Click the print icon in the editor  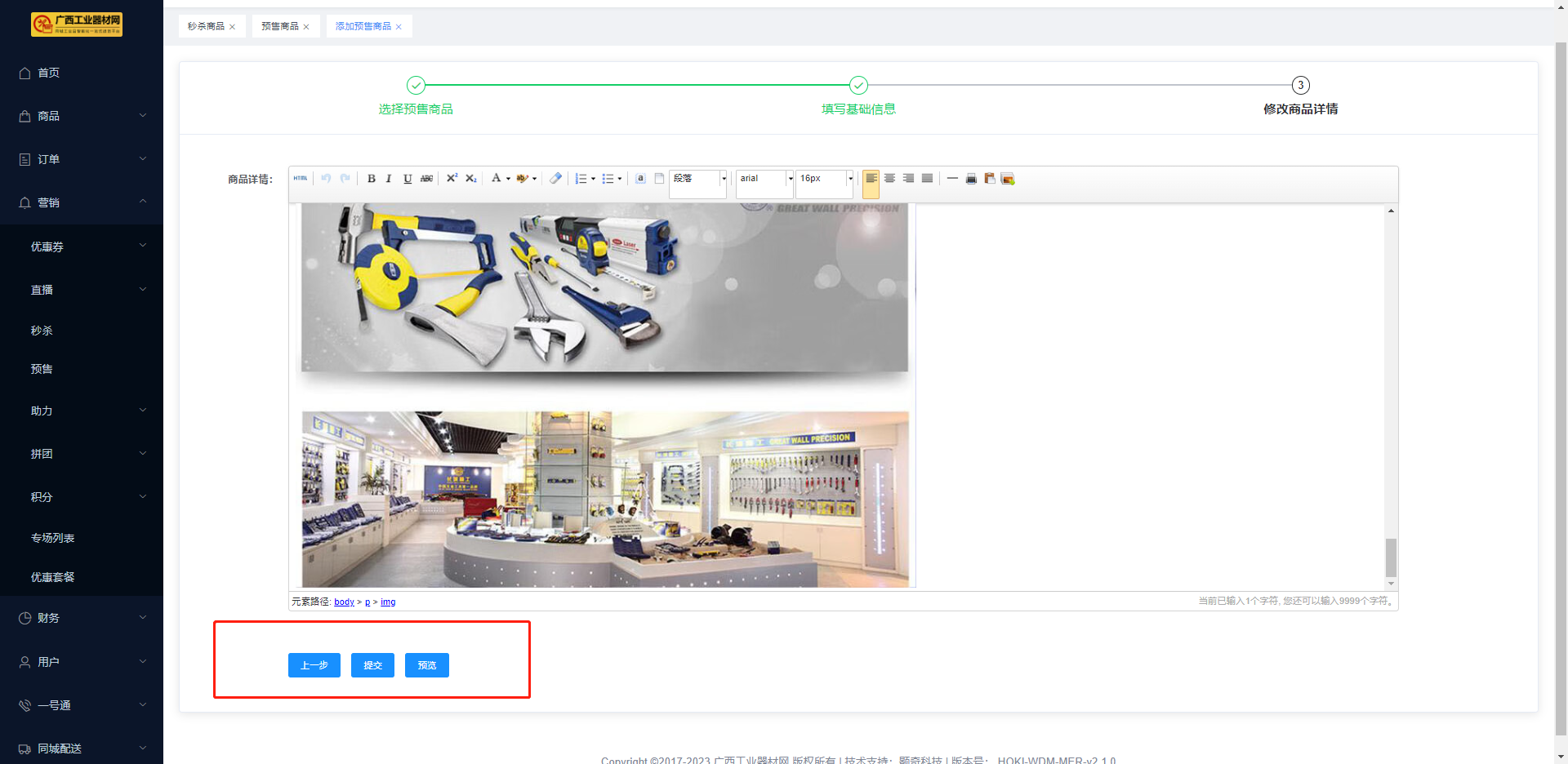[x=971, y=179]
